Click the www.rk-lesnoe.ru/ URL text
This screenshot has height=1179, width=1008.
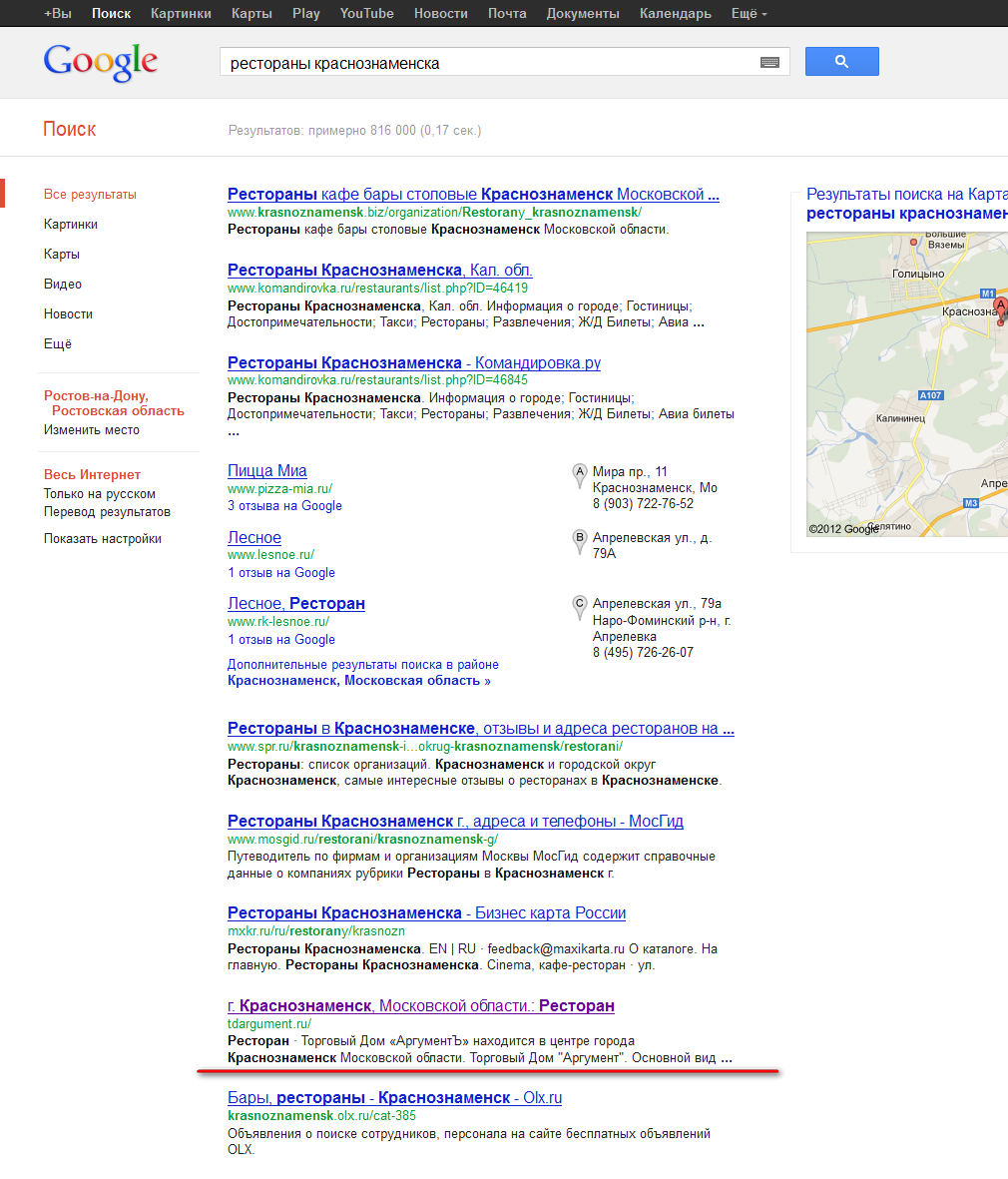click(x=278, y=622)
